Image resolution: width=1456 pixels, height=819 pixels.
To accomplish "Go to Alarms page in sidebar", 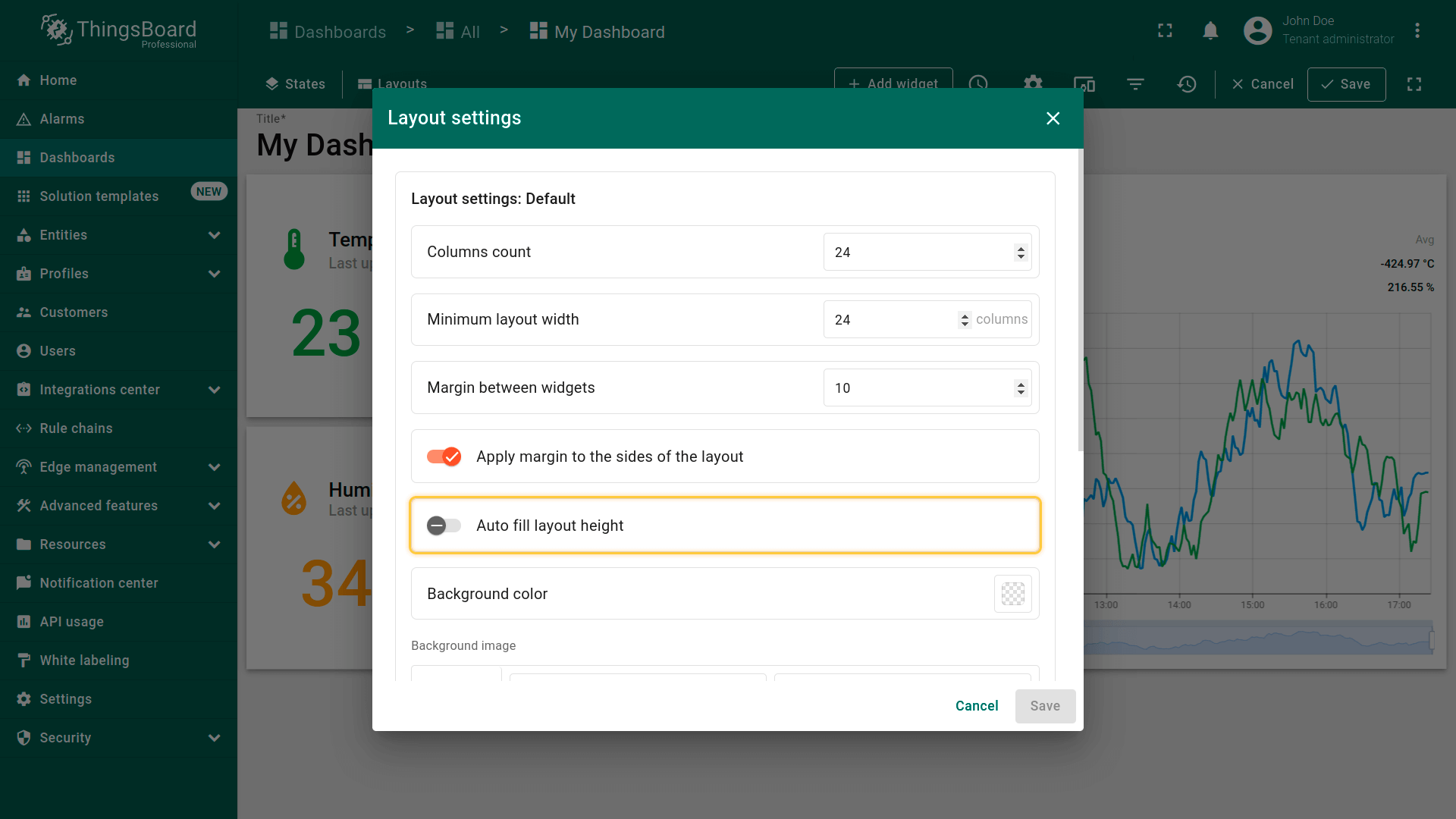I will (x=62, y=119).
